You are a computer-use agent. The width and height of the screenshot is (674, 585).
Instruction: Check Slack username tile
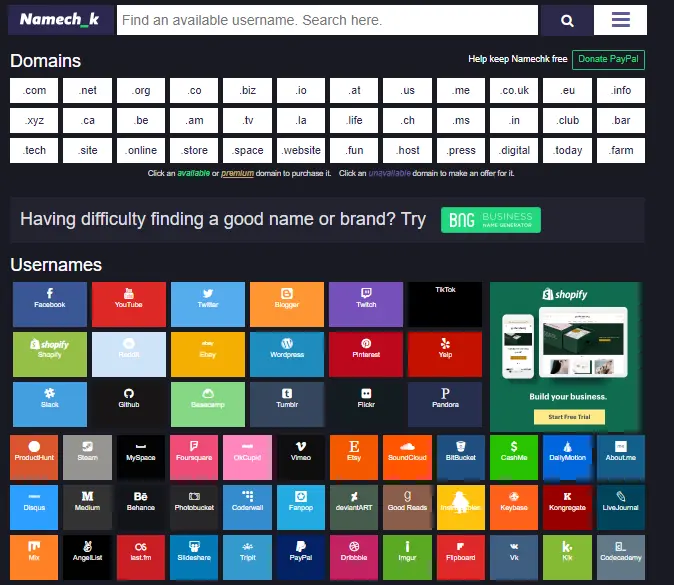50,404
